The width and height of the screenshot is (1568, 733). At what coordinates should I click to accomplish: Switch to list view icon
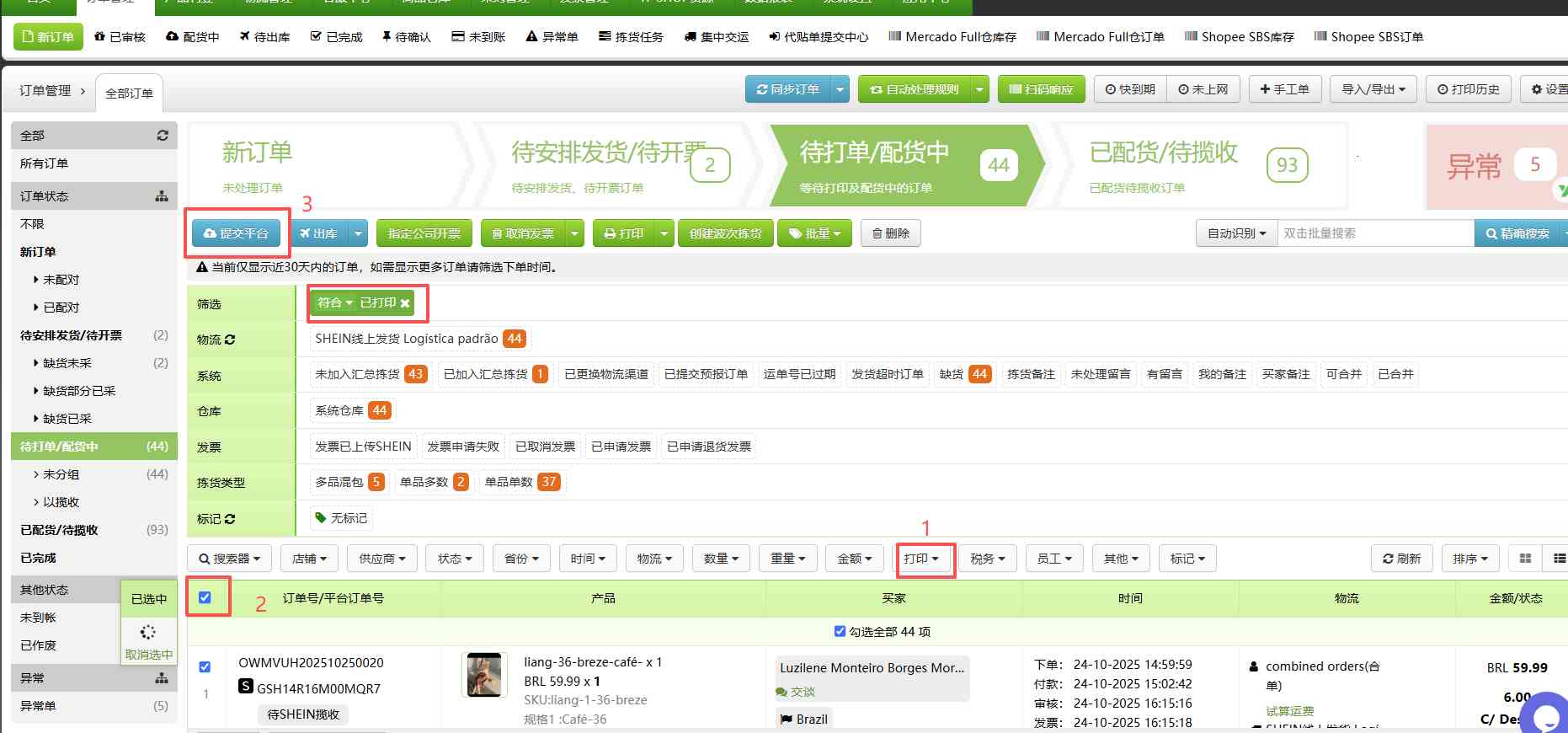[x=1559, y=559]
